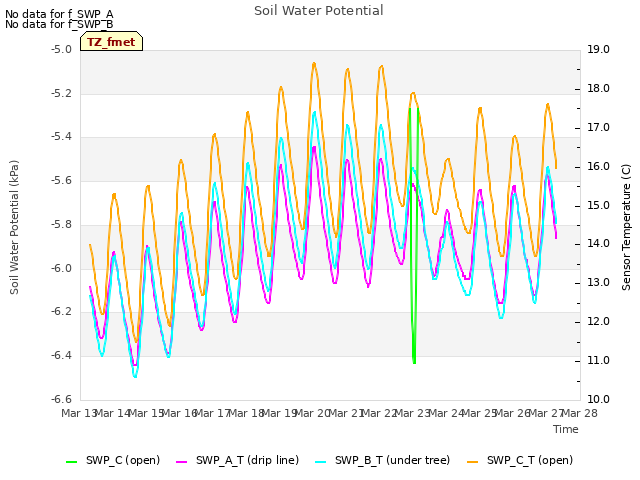Click the 17.0 right axis value

tap(598, 128)
